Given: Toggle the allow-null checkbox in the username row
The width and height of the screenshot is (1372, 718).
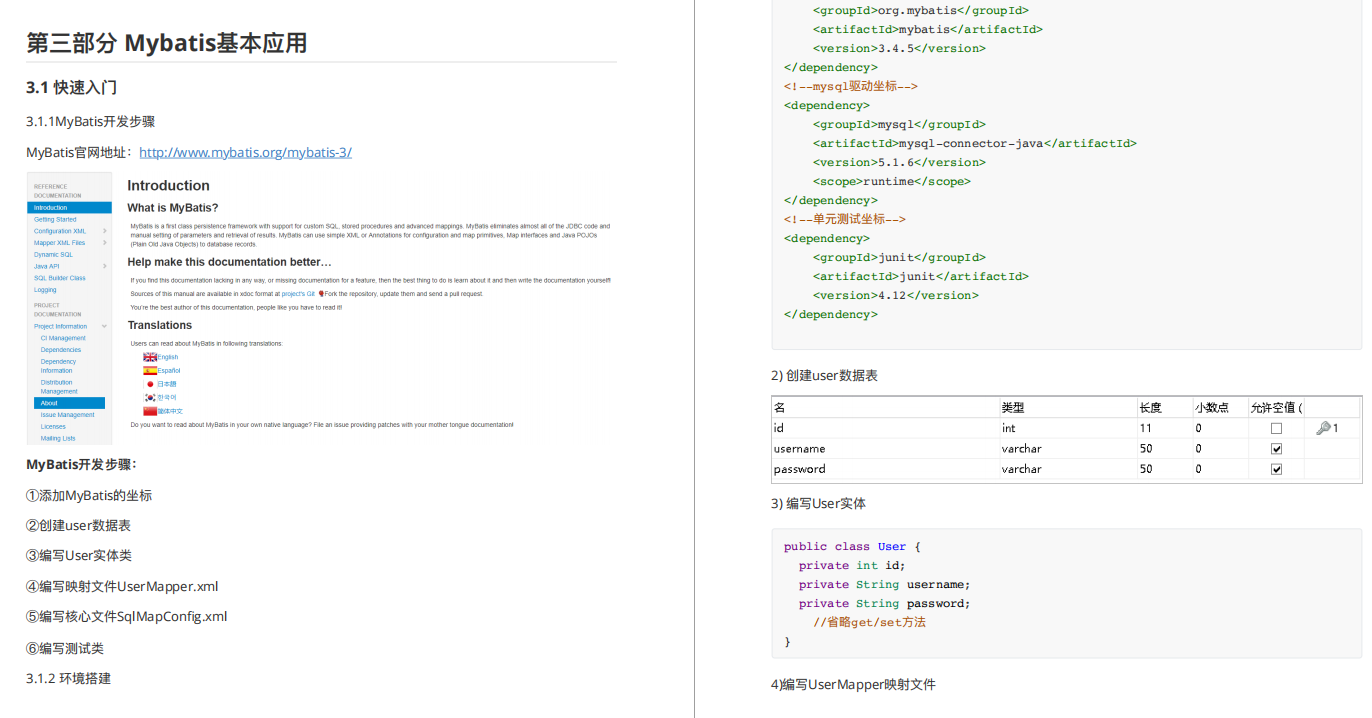Looking at the screenshot, I should pyautogui.click(x=1276, y=449).
